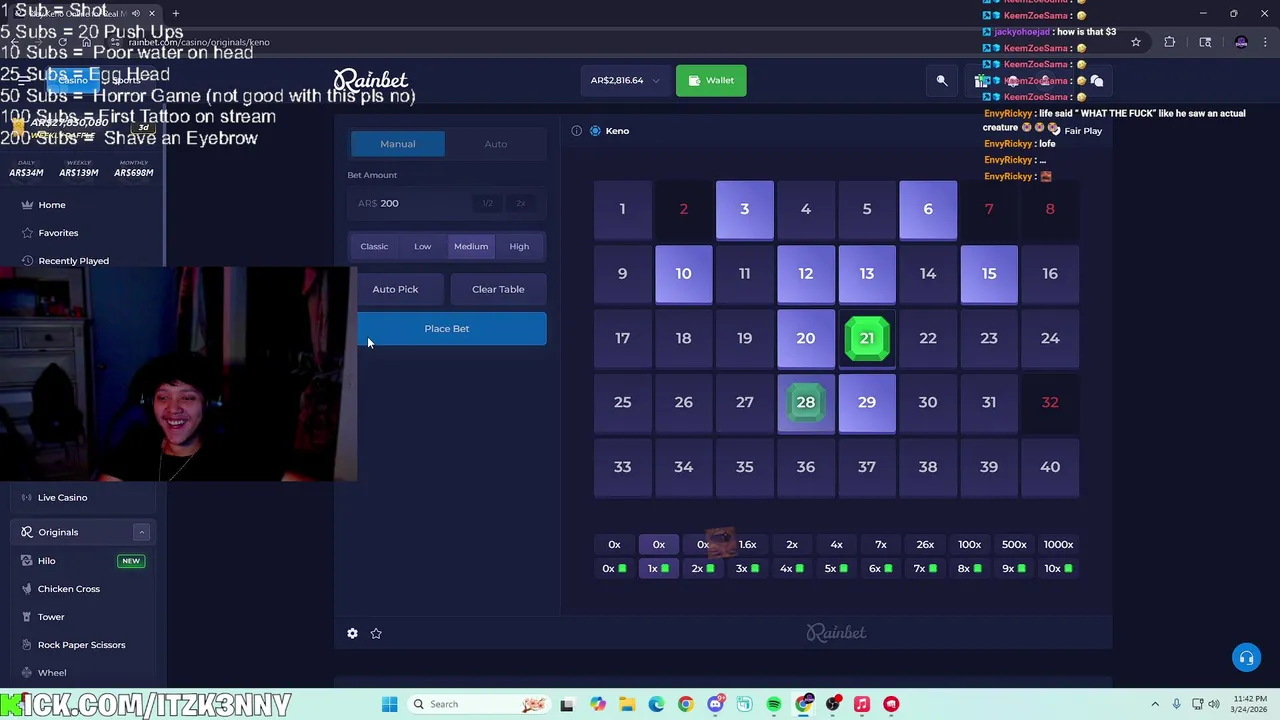Deselect Keno tile 15
This screenshot has height=720, width=1280.
click(x=989, y=273)
